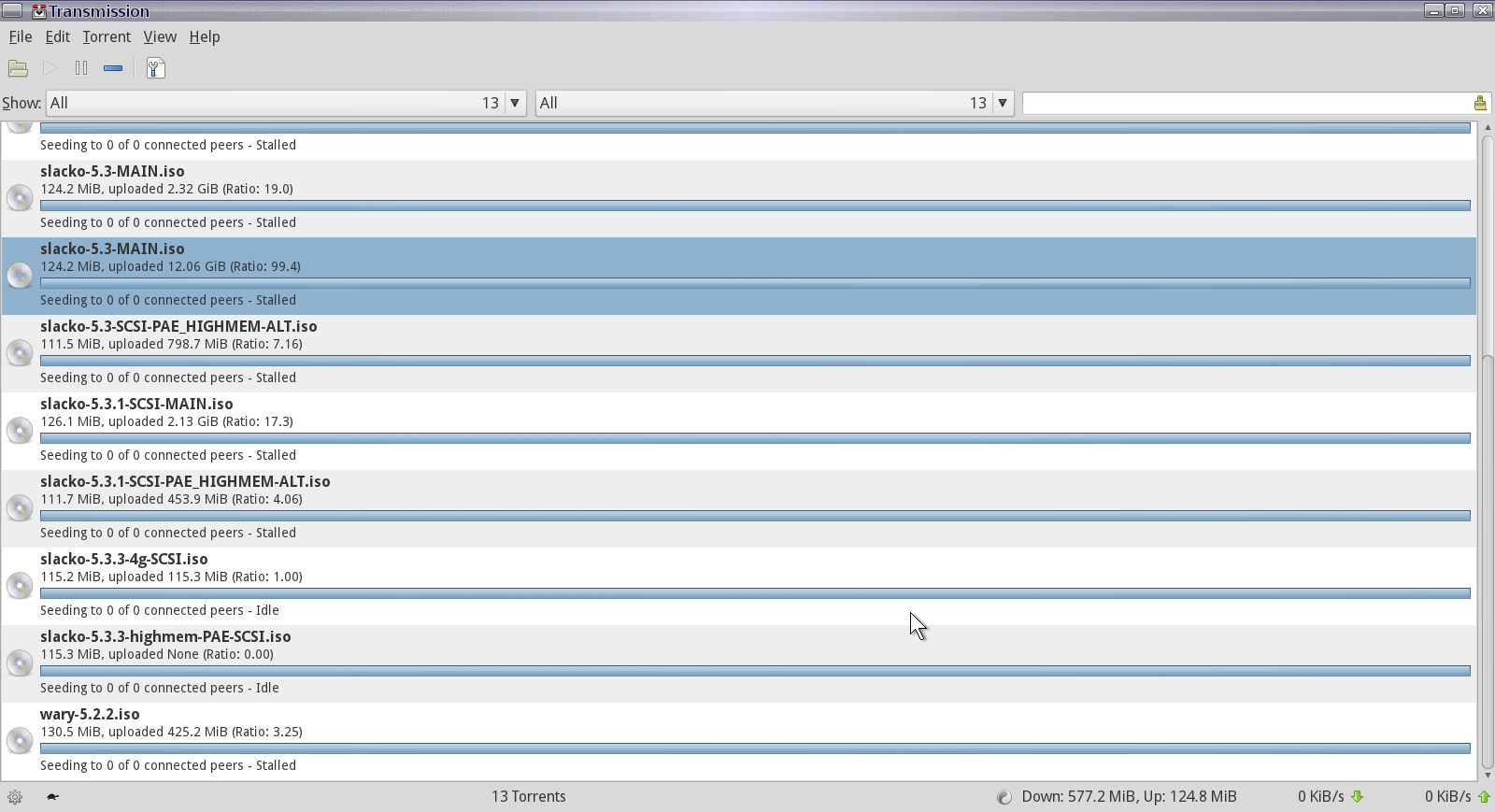Pause the selected torrent using the toolbar pause icon
1495x812 pixels.
pyautogui.click(x=81, y=68)
